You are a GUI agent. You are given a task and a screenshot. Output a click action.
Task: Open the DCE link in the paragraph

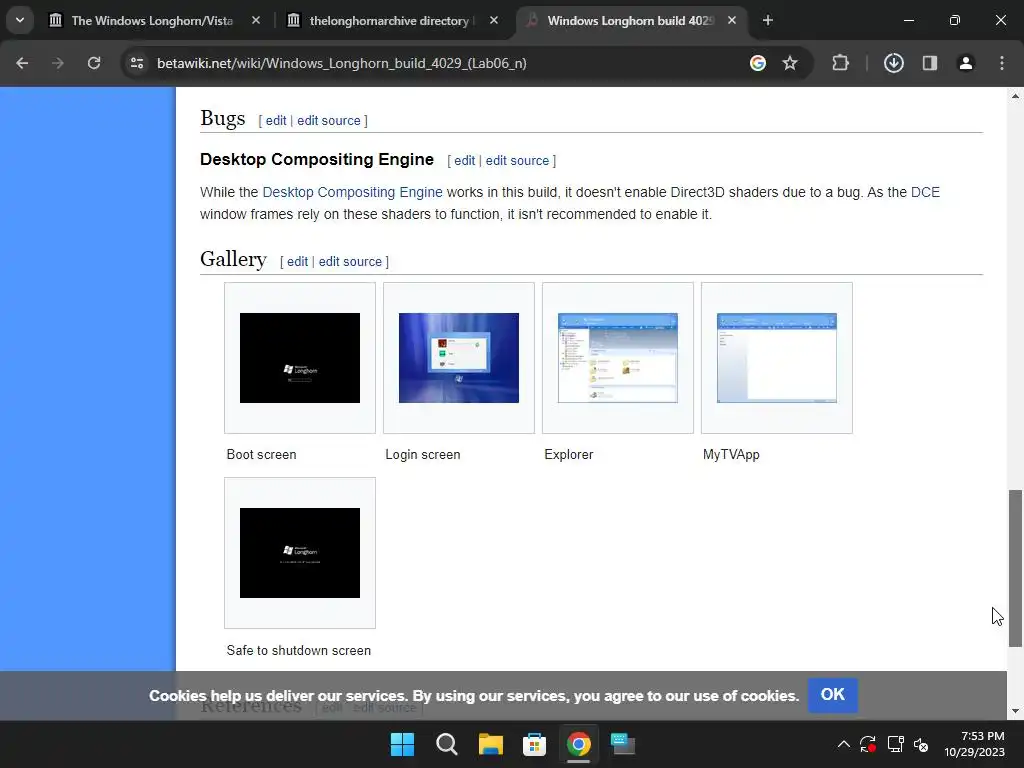(x=925, y=193)
